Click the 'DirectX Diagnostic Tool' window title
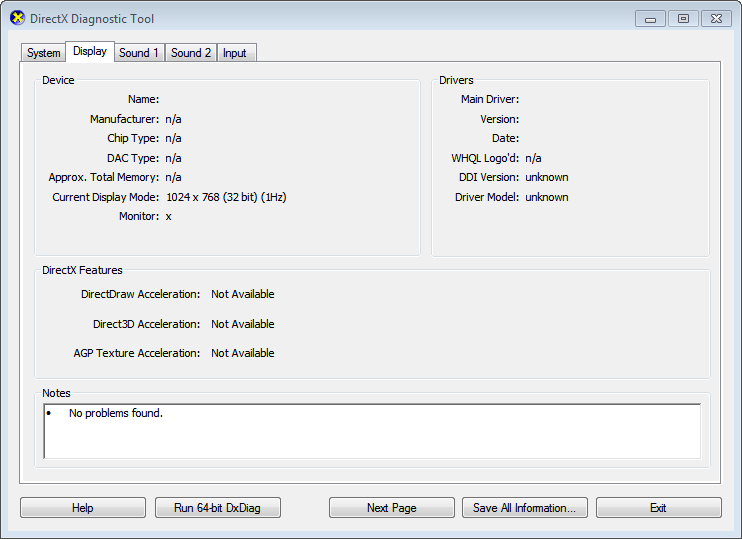Image resolution: width=742 pixels, height=539 pixels. 92,19
